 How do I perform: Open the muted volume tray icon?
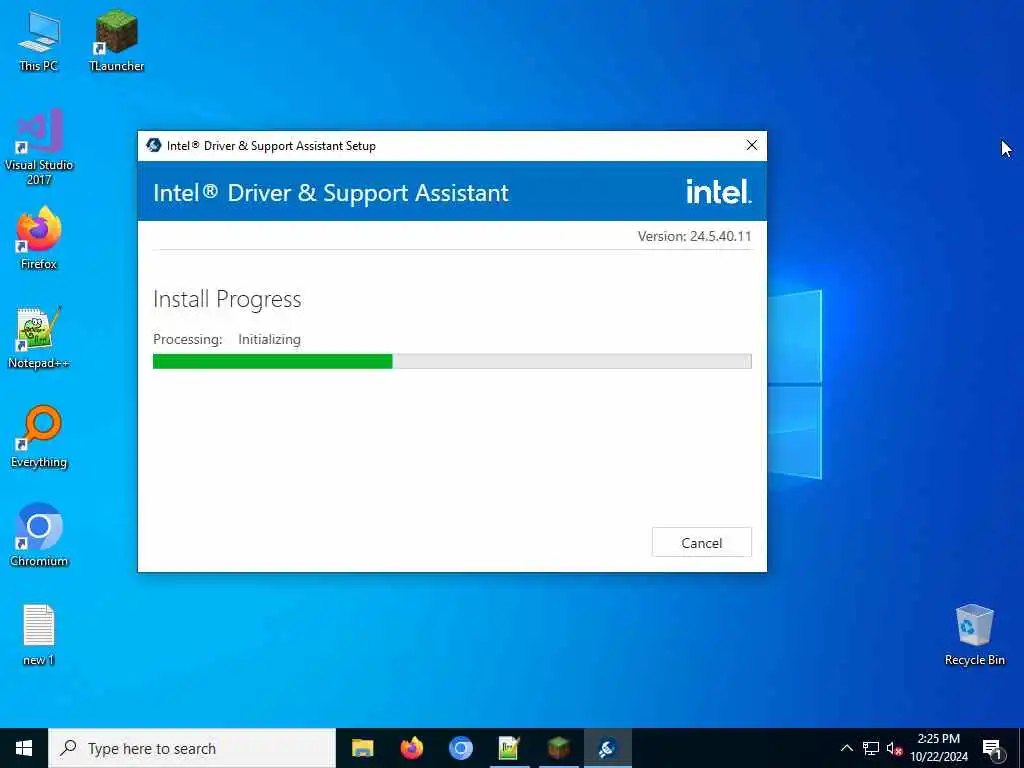pyautogui.click(x=894, y=748)
